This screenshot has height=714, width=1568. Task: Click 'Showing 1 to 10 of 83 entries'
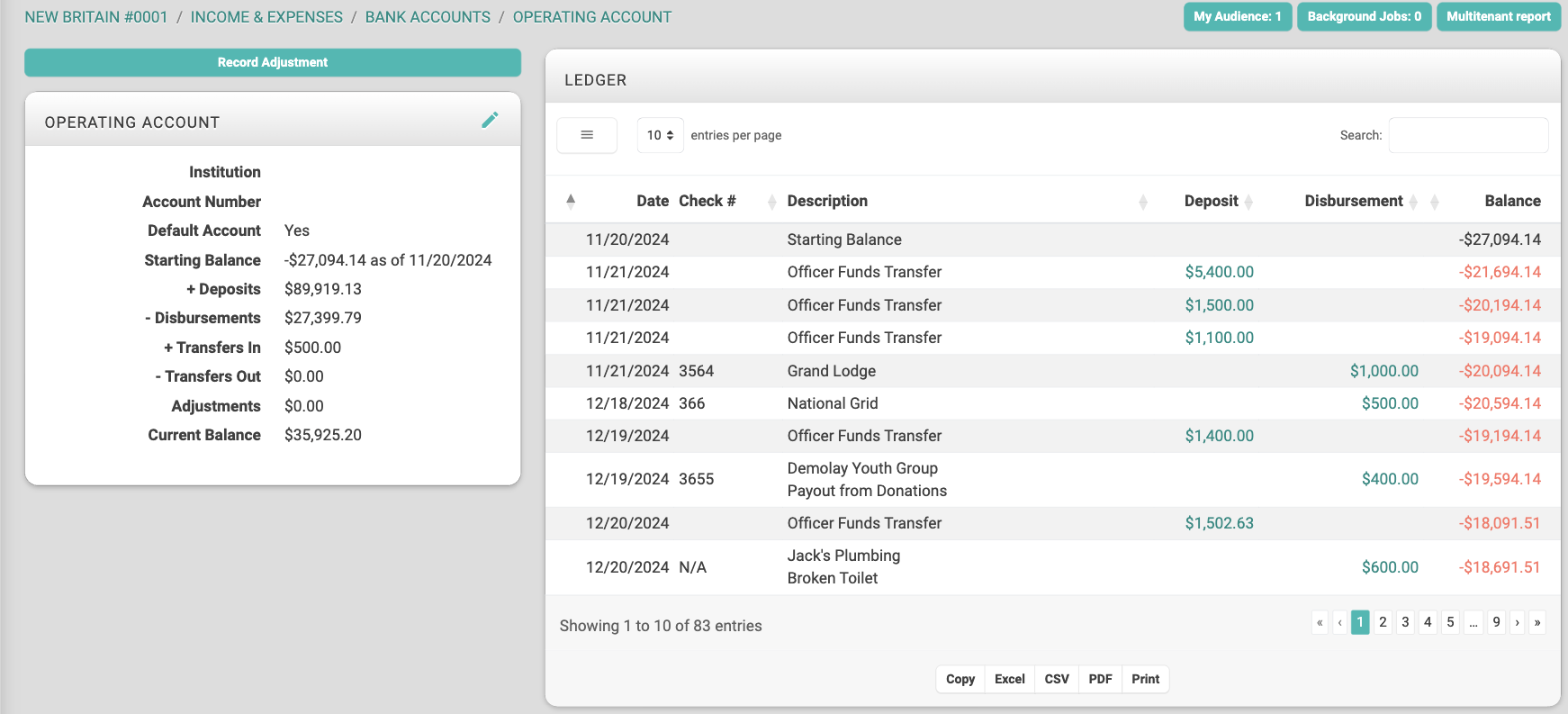coord(661,626)
